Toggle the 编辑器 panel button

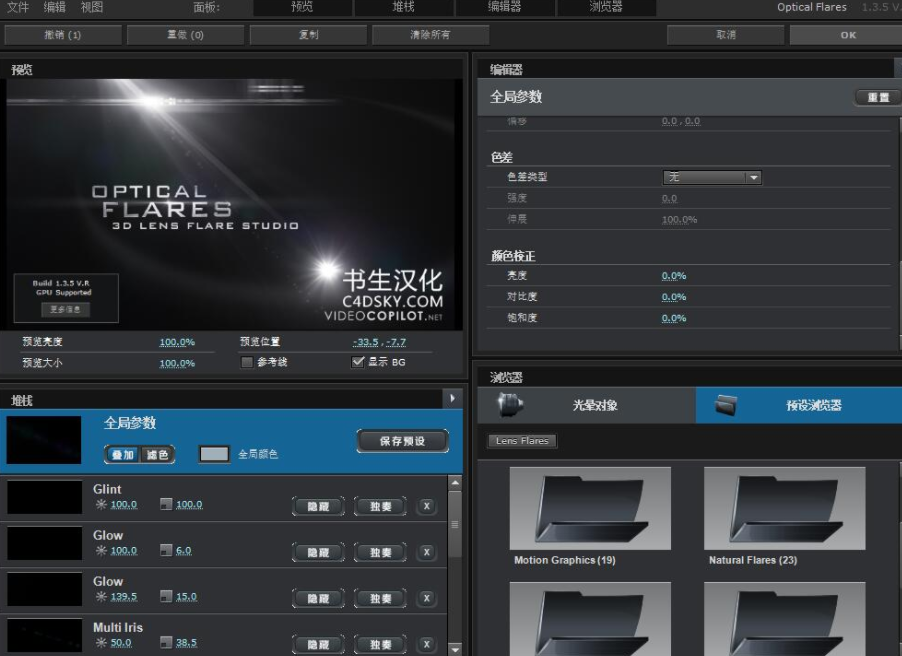[505, 7]
